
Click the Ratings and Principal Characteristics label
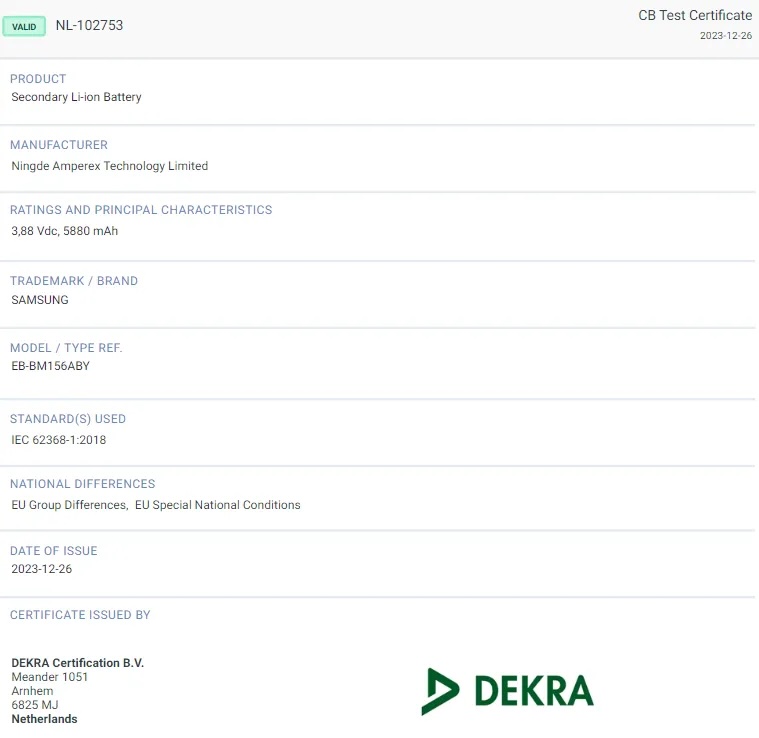141,210
